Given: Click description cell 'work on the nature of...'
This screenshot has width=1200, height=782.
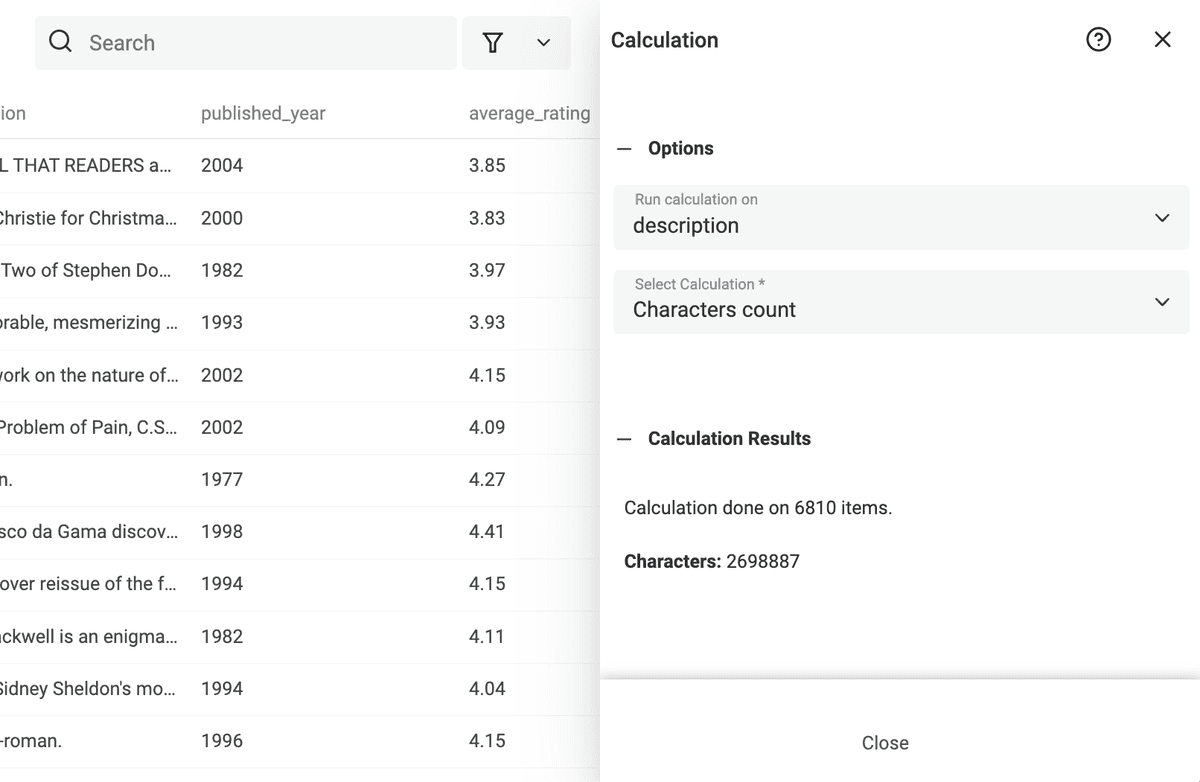Looking at the screenshot, I should pos(89,375).
